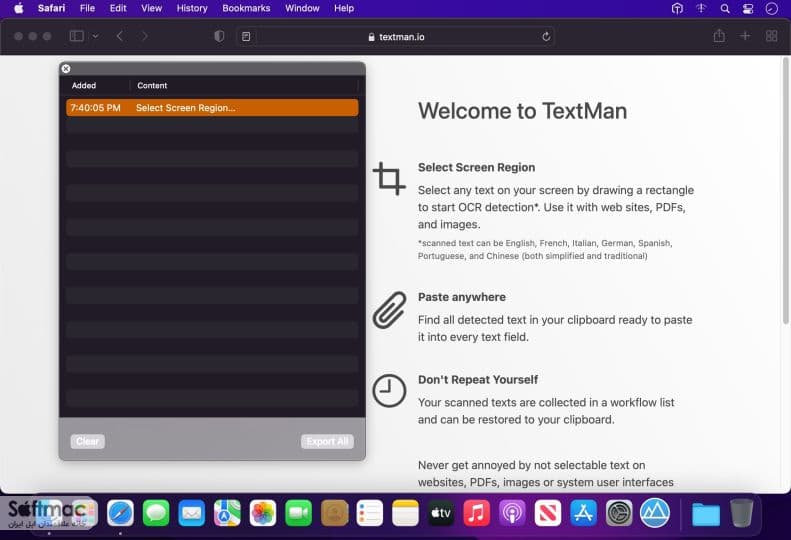Open the Safari menu
The image size is (791, 540).
51,8
